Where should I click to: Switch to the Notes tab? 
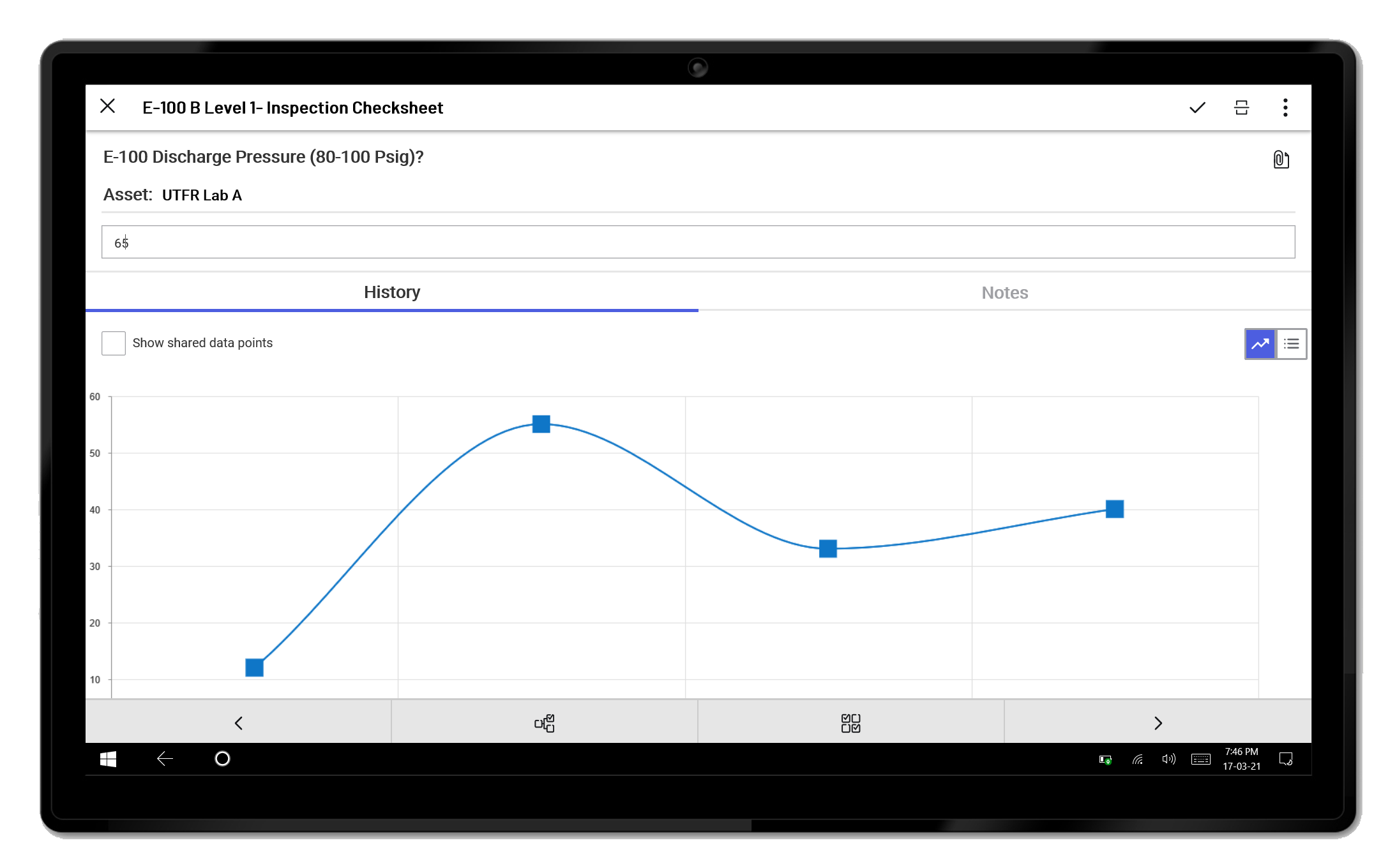[1004, 292]
